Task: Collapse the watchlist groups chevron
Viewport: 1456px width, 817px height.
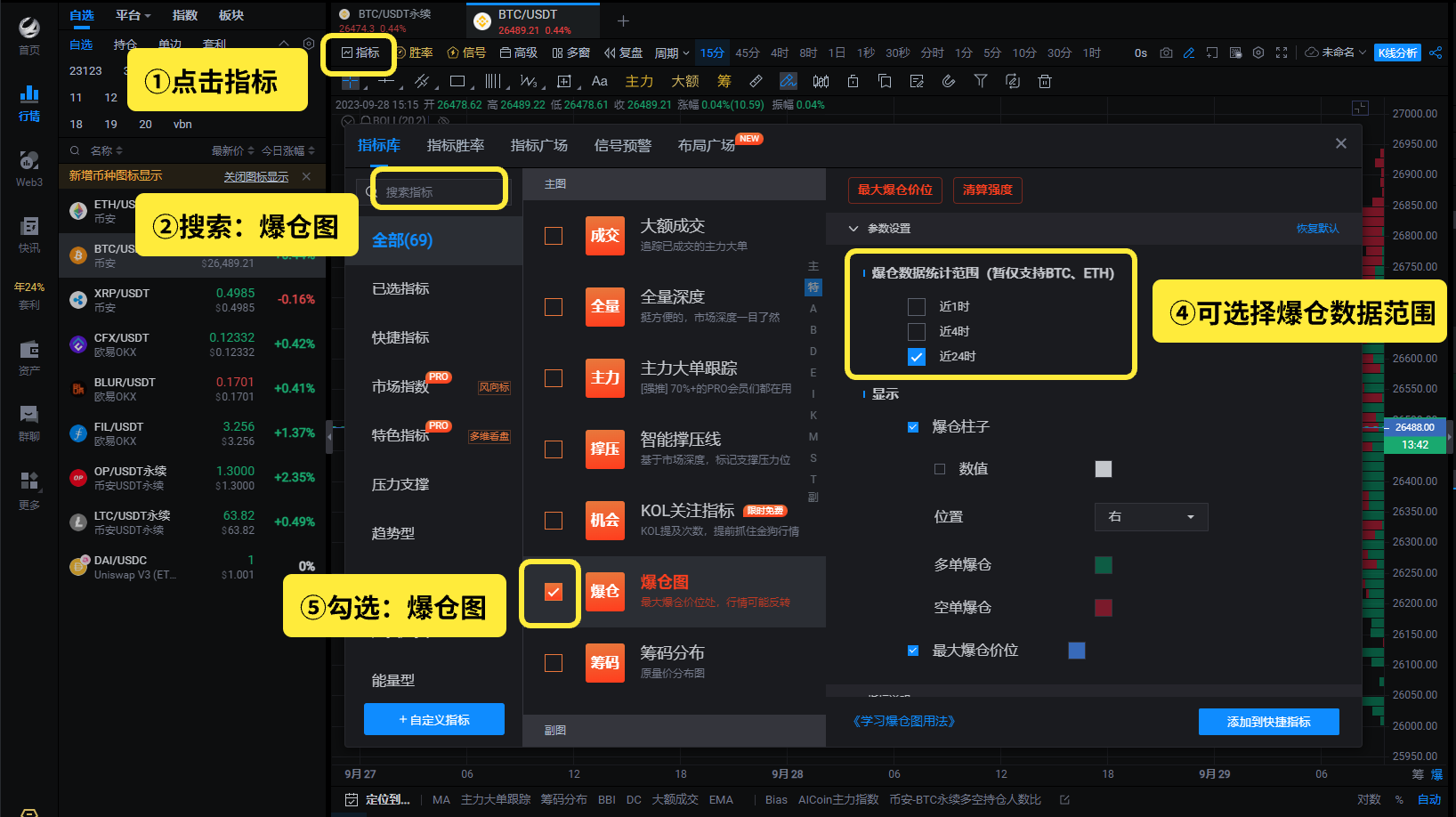Action: click(x=284, y=44)
